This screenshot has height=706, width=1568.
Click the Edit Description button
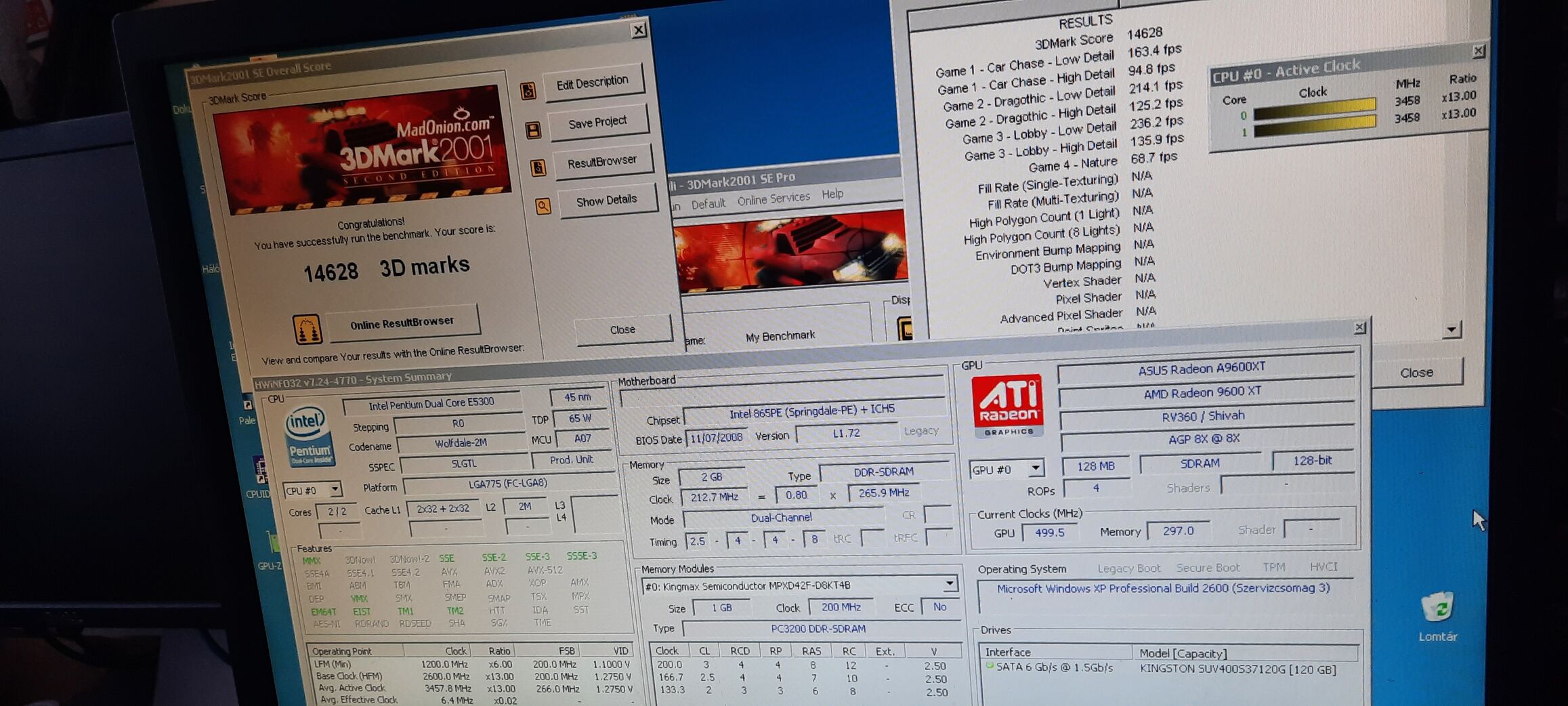tap(593, 83)
